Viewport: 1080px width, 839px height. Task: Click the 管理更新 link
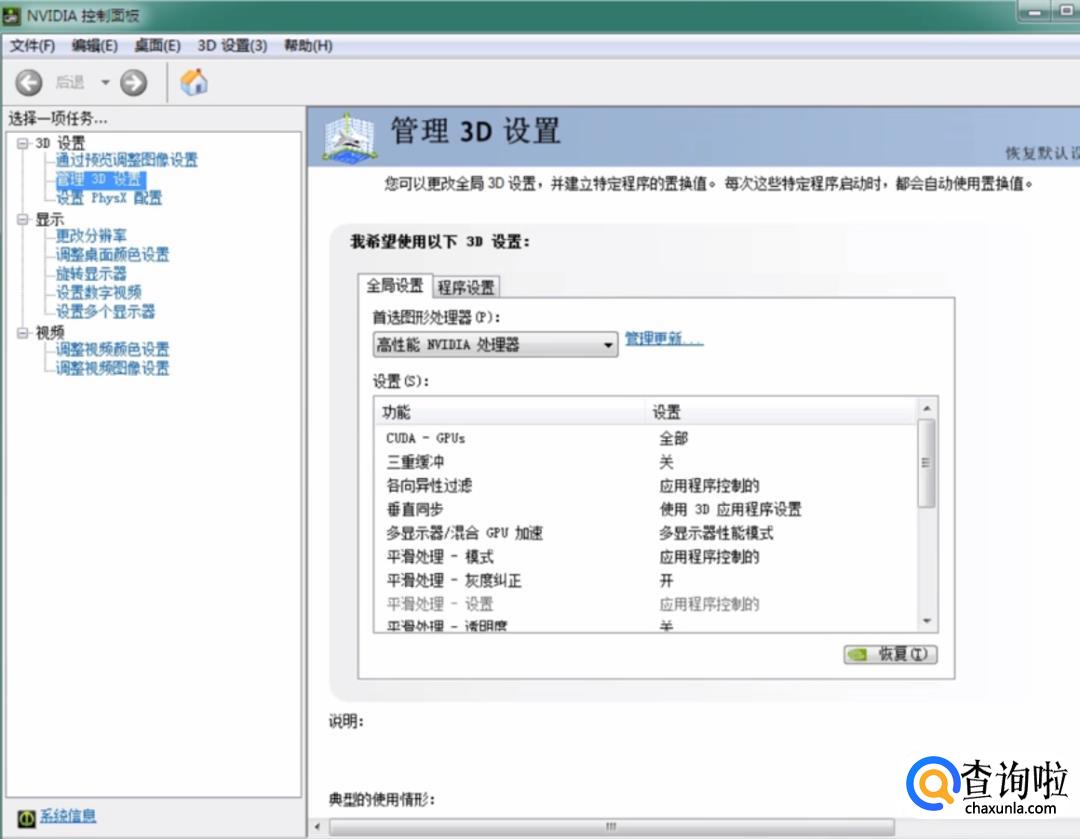[664, 339]
